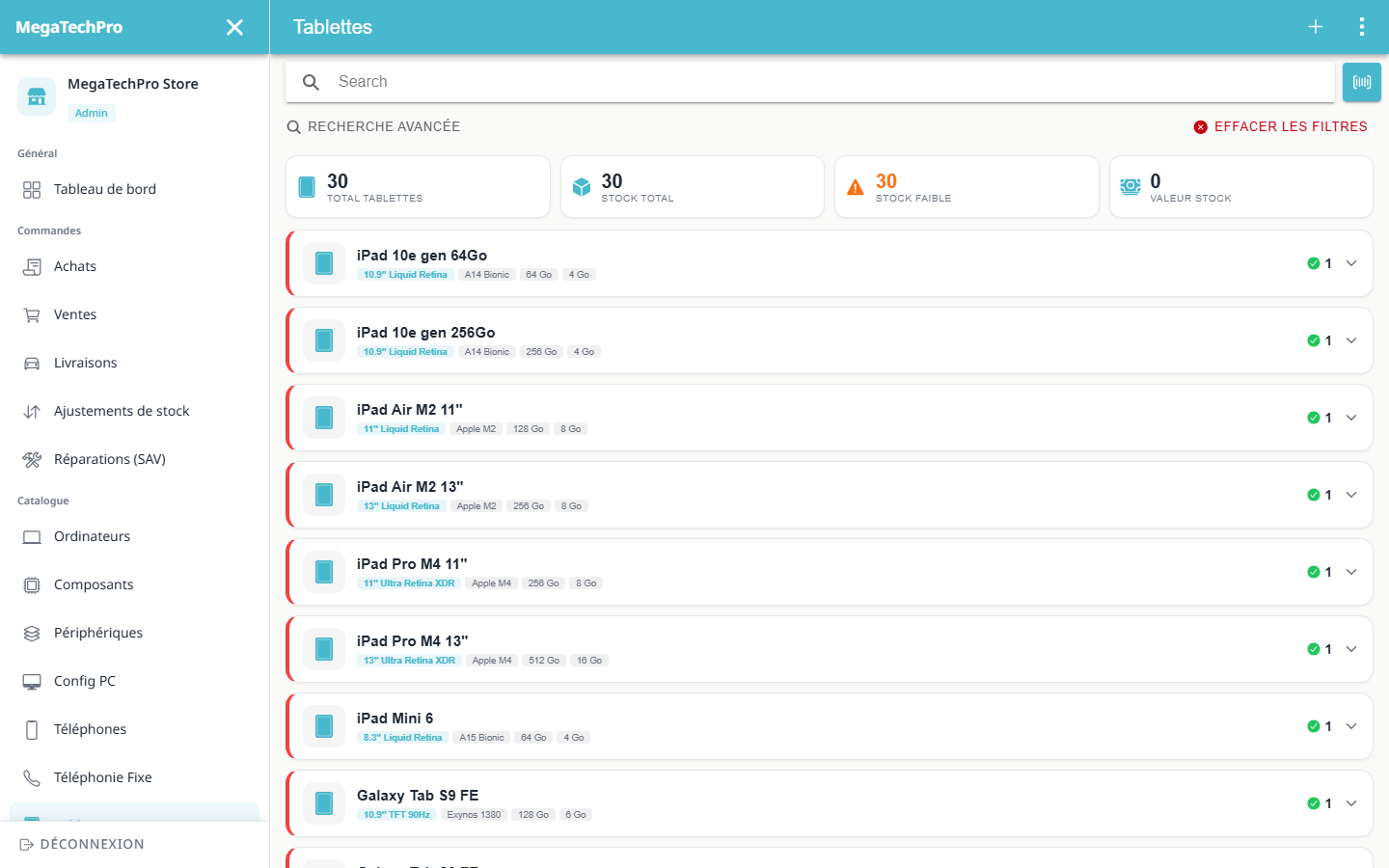The width and height of the screenshot is (1389, 868).
Task: Open Tableau de bord
Action: click(134, 189)
